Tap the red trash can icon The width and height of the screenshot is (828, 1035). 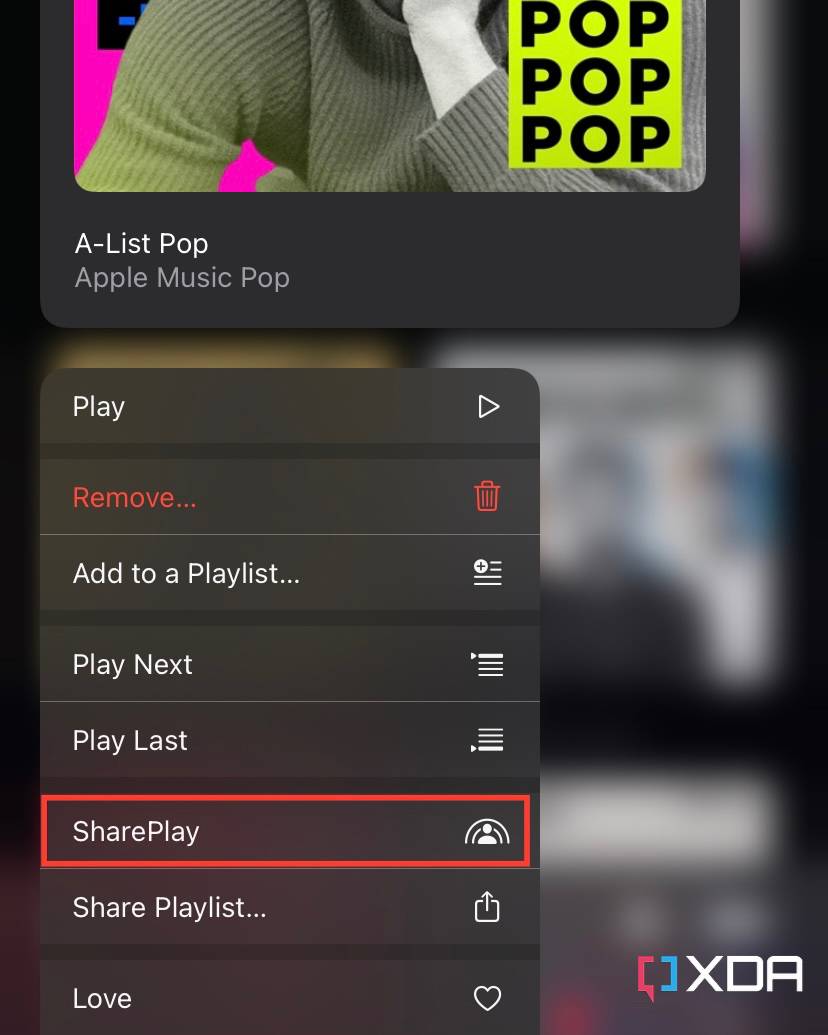click(x=487, y=496)
